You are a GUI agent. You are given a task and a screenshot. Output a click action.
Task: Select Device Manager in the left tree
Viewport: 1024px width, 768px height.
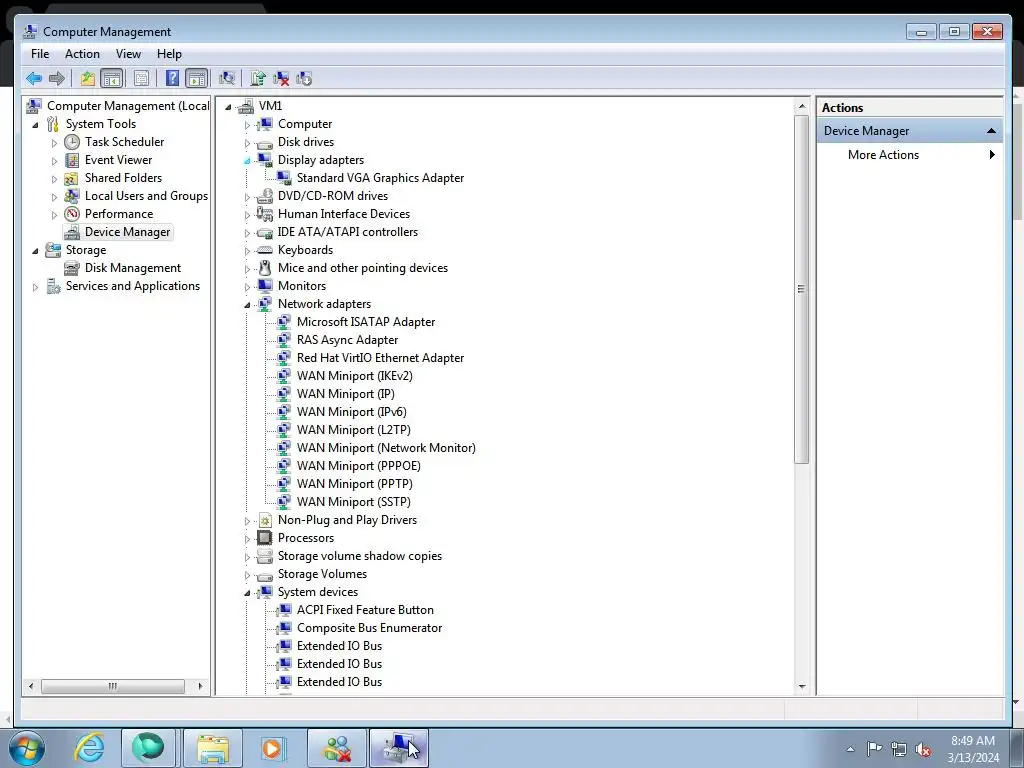(127, 232)
